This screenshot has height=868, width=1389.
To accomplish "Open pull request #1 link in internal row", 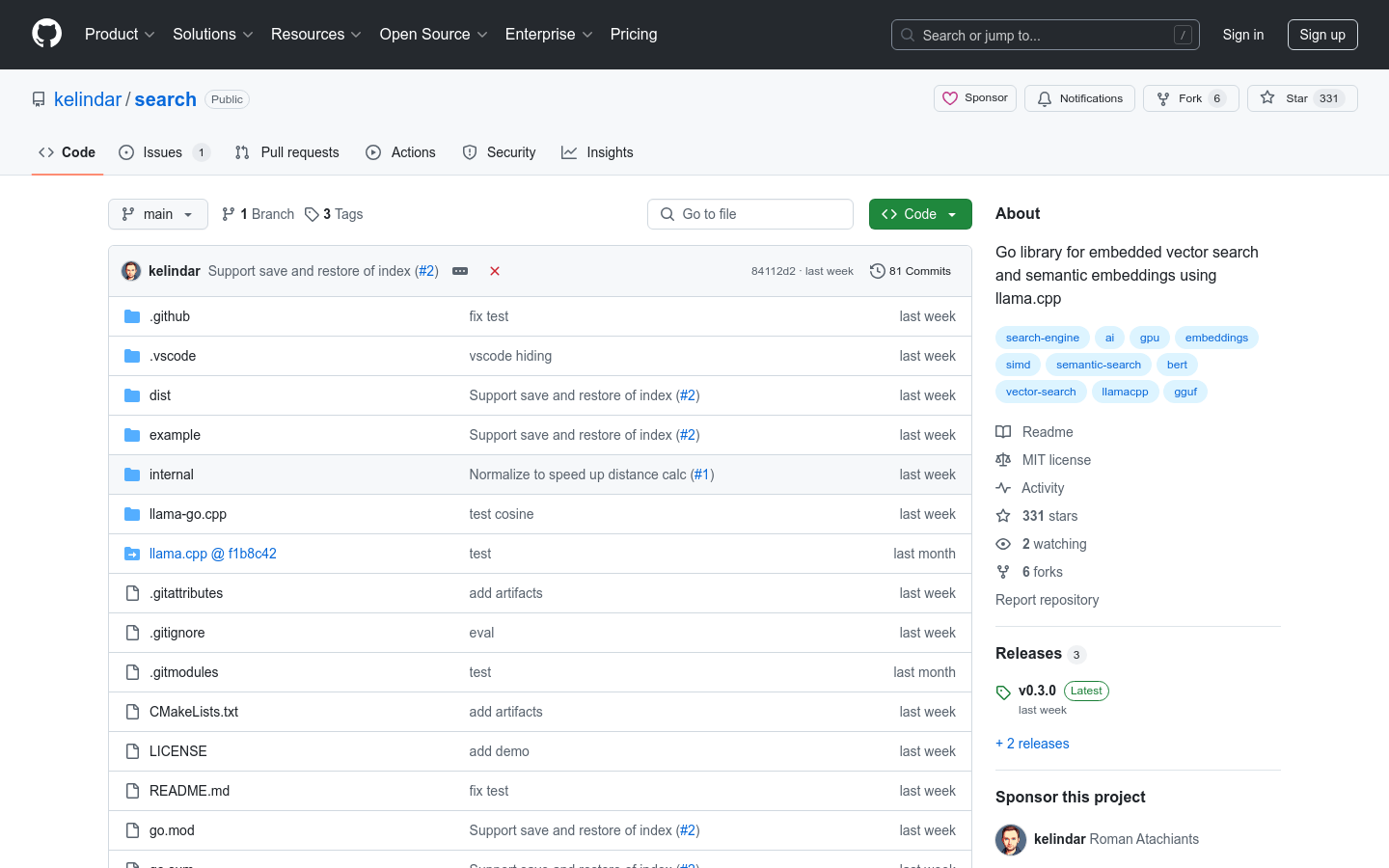I will (x=702, y=475).
